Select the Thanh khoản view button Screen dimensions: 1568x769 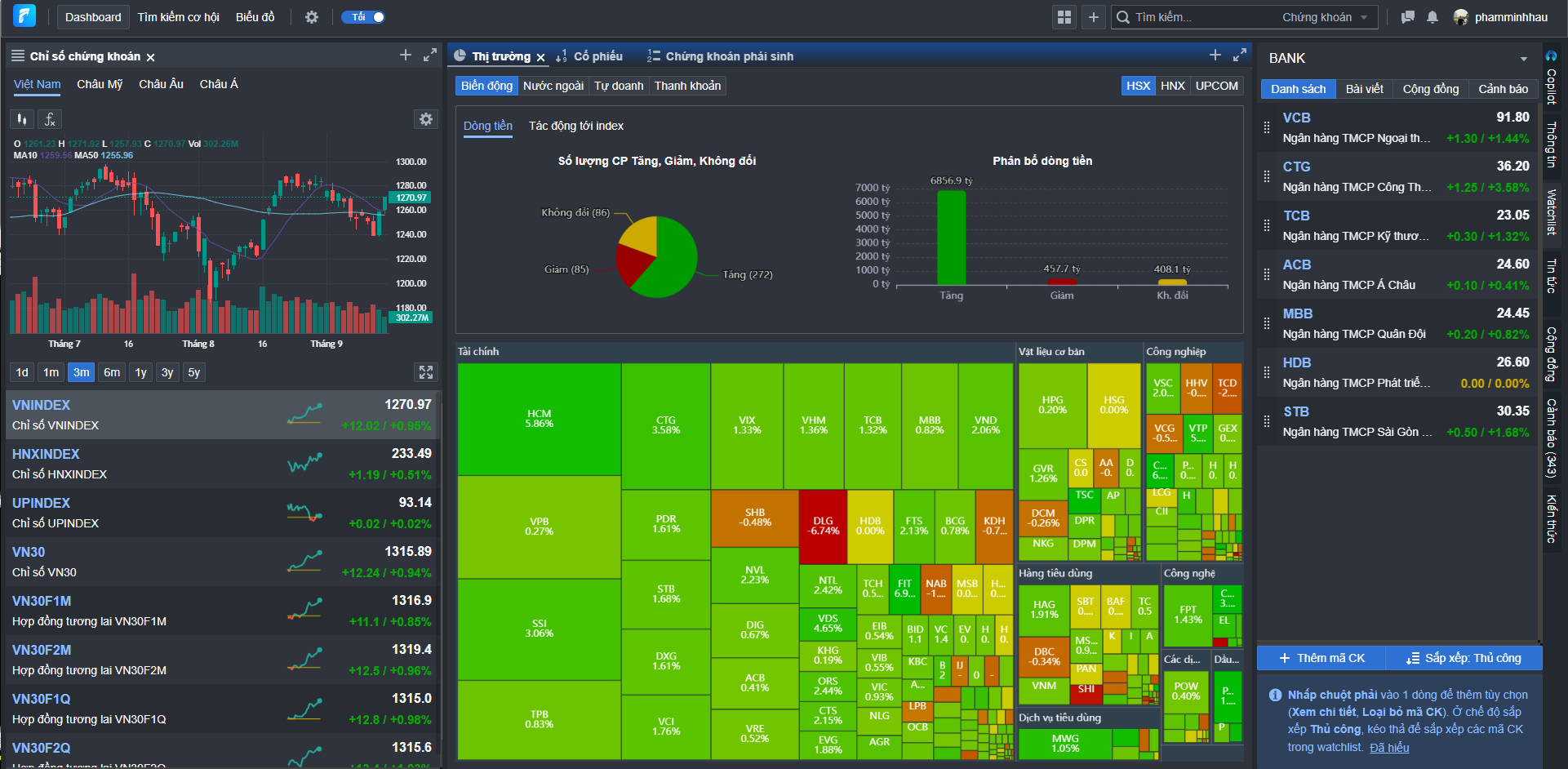coord(687,86)
